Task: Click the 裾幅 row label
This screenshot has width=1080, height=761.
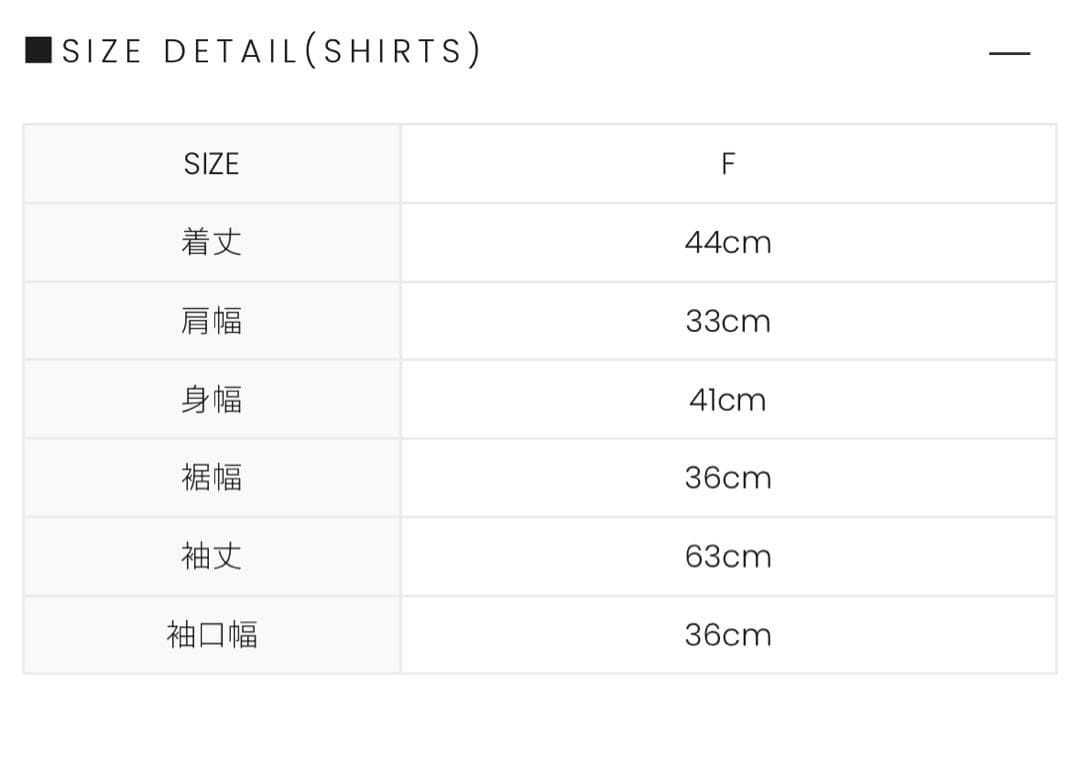Action: [211, 478]
